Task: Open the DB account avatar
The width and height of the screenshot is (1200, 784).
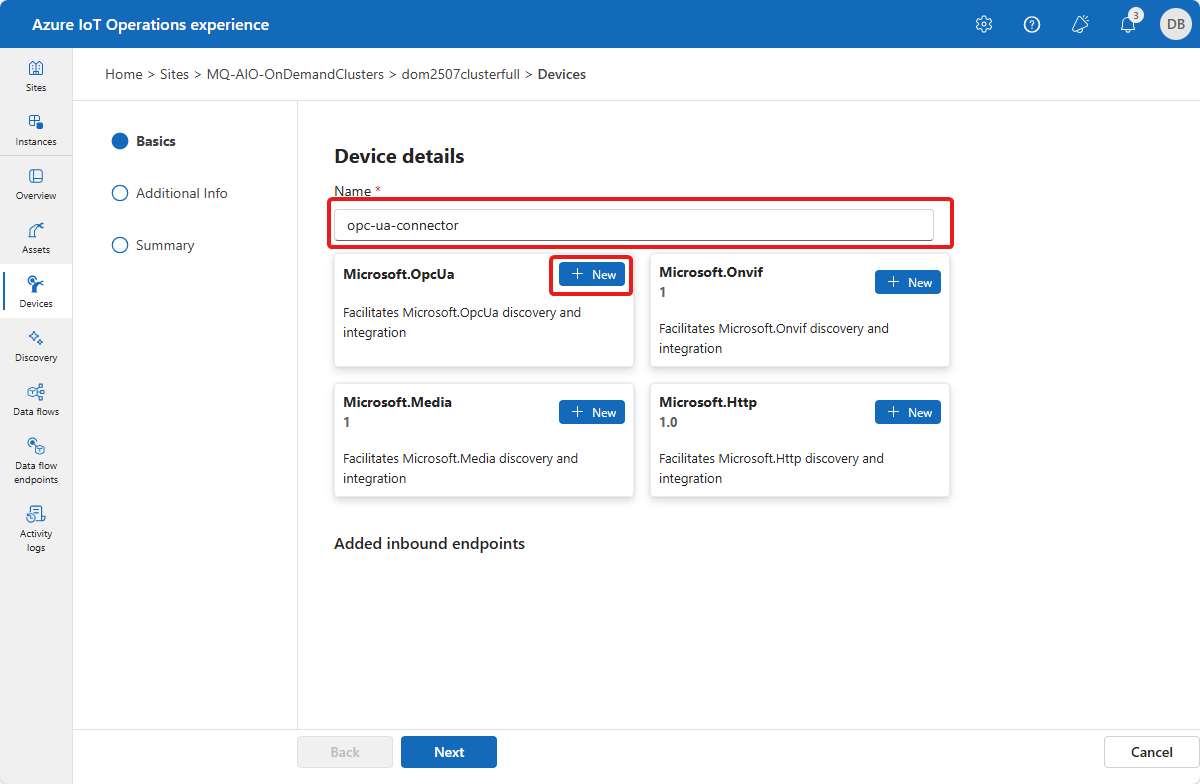Action: point(1175,24)
